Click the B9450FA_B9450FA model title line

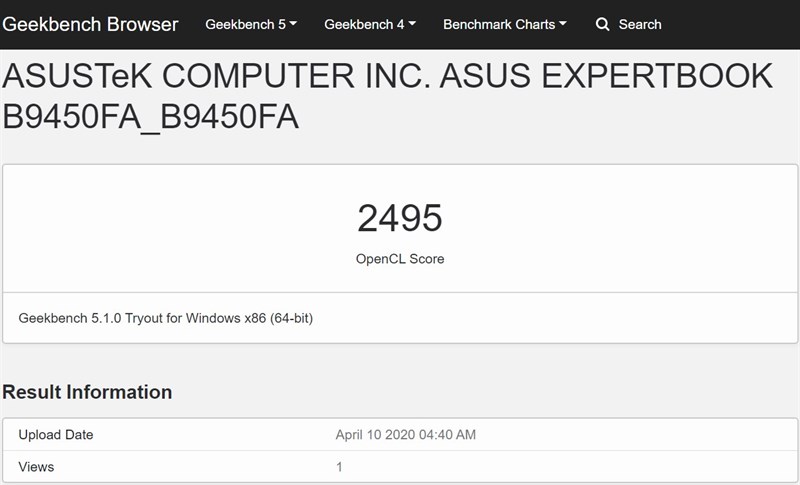[151, 117]
